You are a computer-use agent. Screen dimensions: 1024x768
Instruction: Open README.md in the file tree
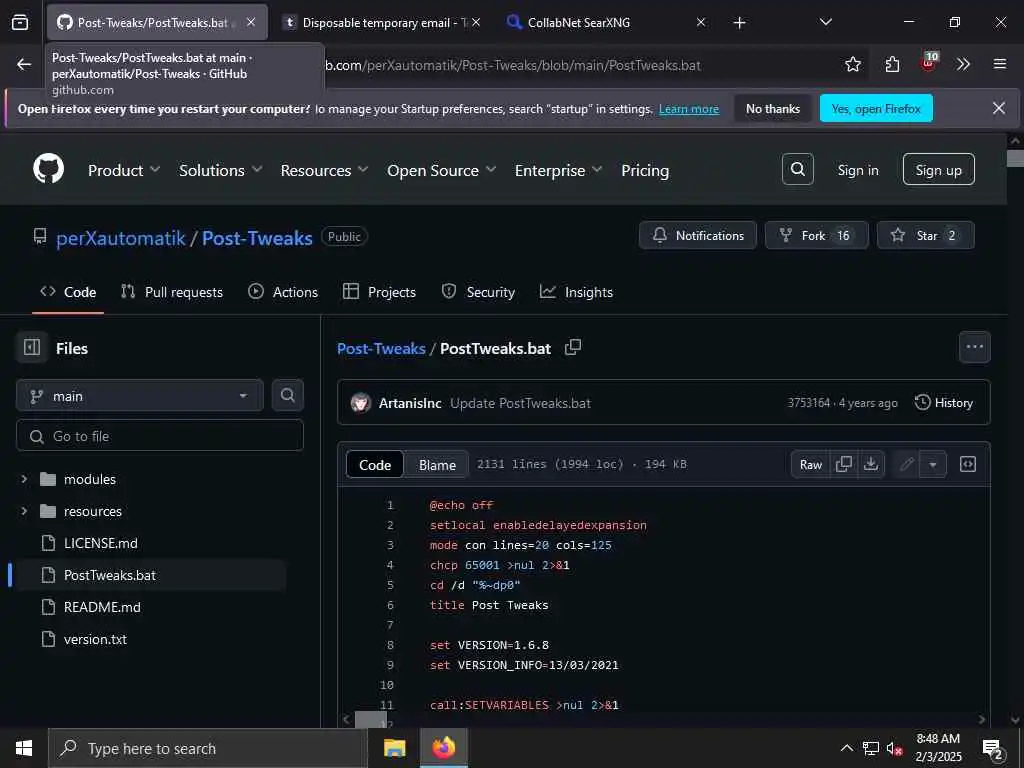[x=103, y=607]
